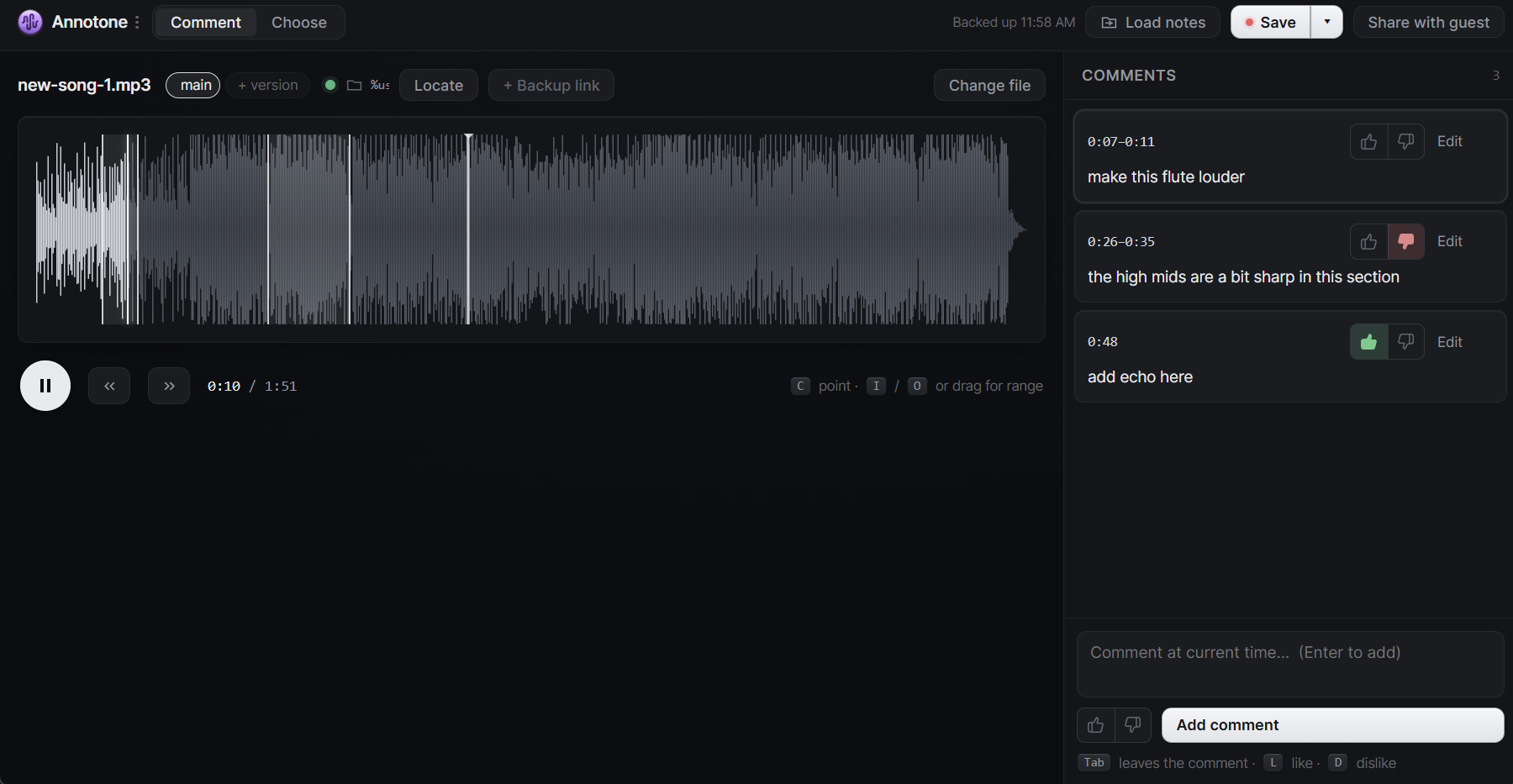Click + Backup link button
Image resolution: width=1513 pixels, height=784 pixels.
coord(551,85)
